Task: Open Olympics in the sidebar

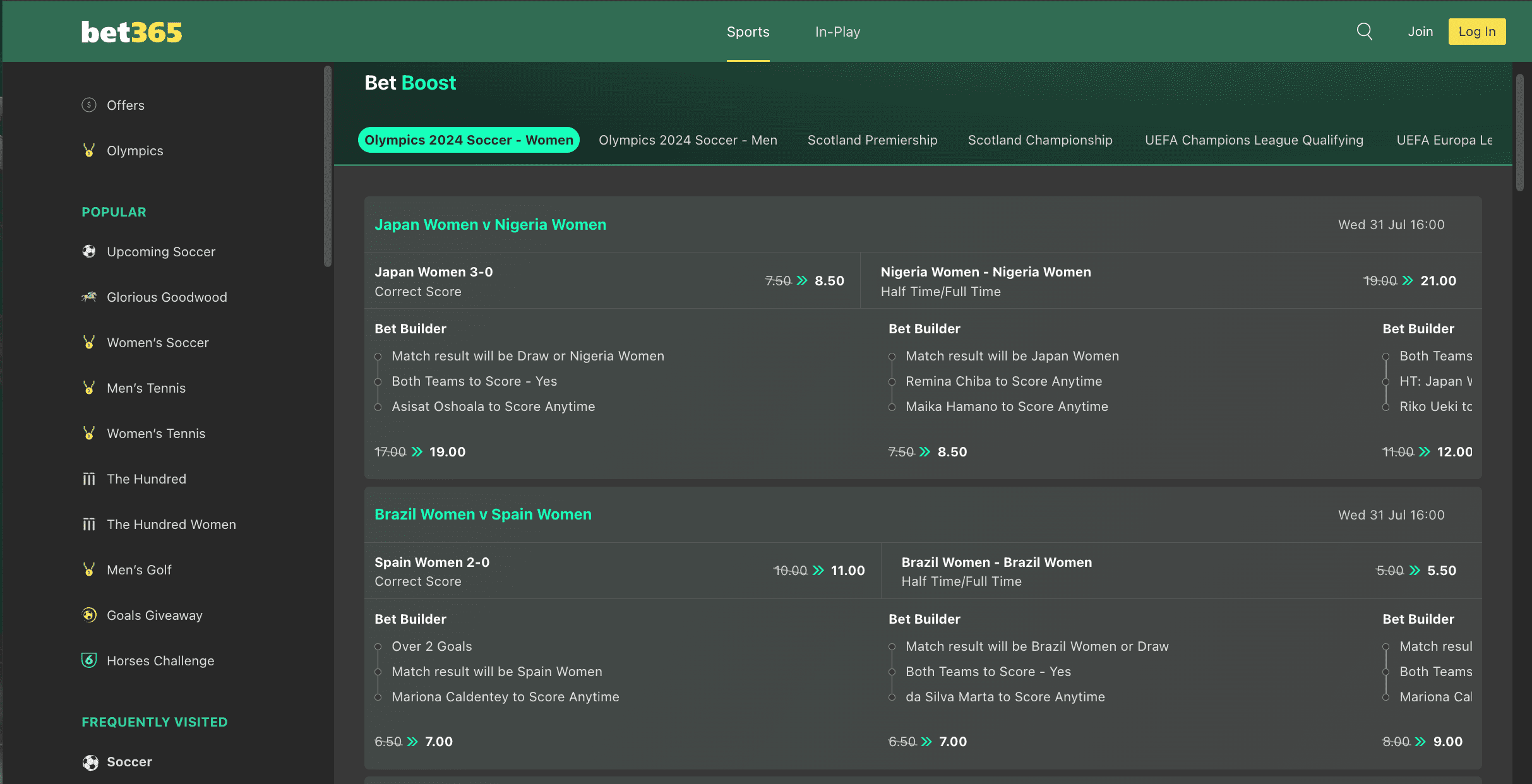Action: tap(135, 150)
